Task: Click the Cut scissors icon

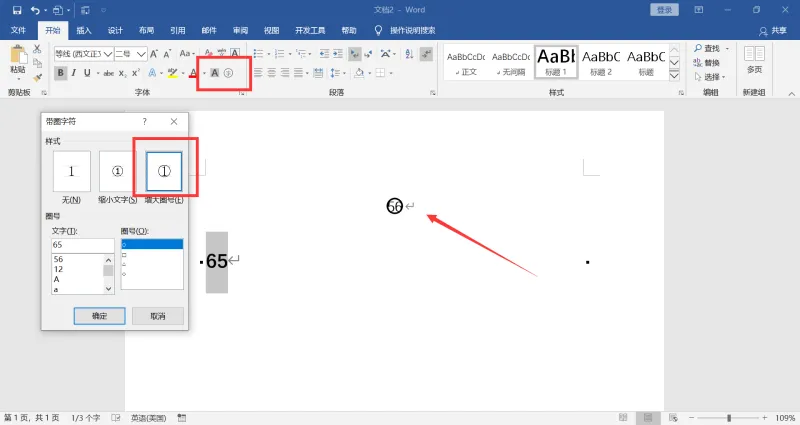Action: [x=37, y=49]
